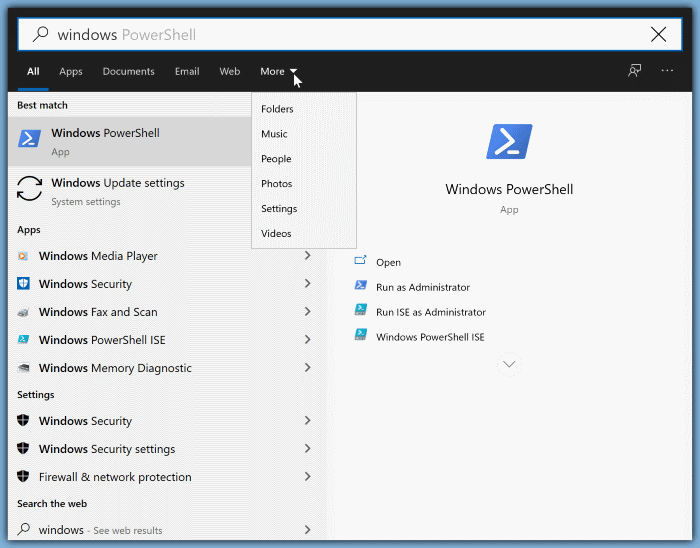Viewport: 700px width, 548px height.
Task: Click web search magnifier icon beside windows
Action: point(24,529)
